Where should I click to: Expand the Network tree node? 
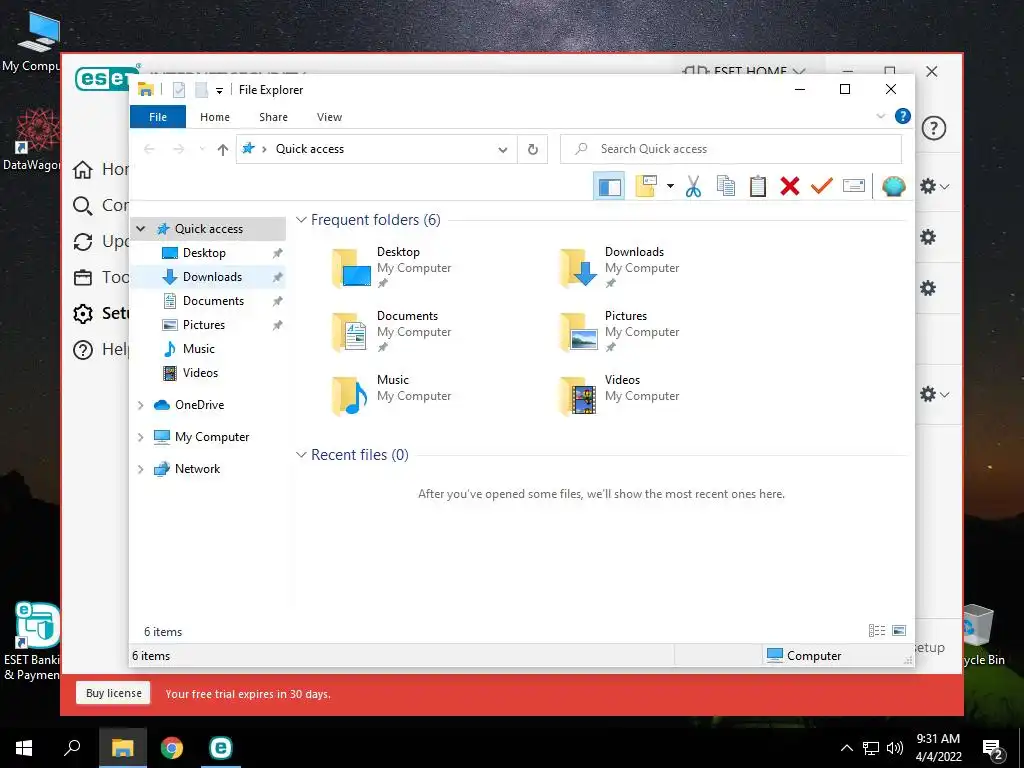140,470
